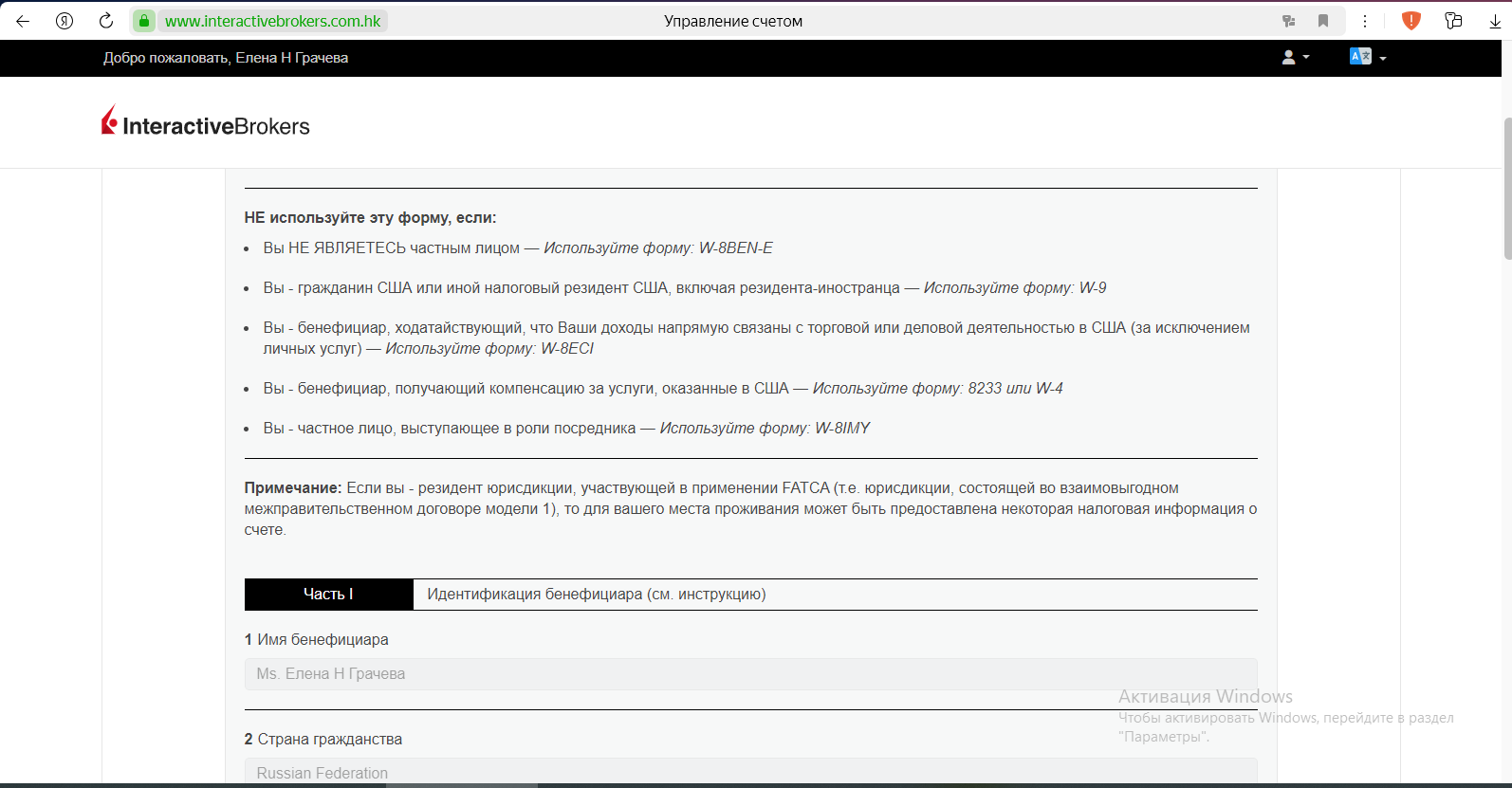
Task: Show browser downloads via the arrow icon
Action: point(1495,21)
